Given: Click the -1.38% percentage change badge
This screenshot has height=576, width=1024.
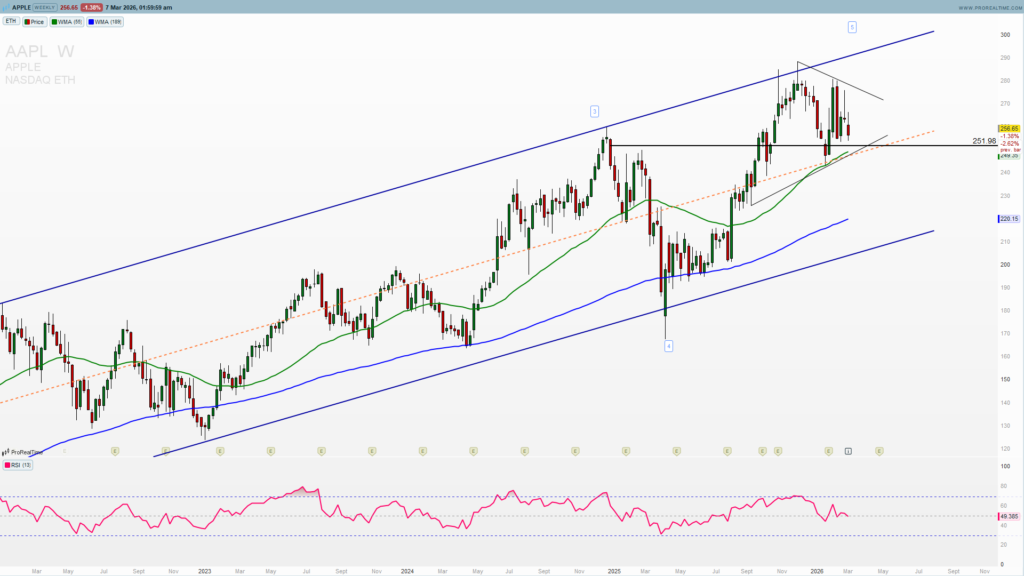Looking at the screenshot, I should click(90, 5).
